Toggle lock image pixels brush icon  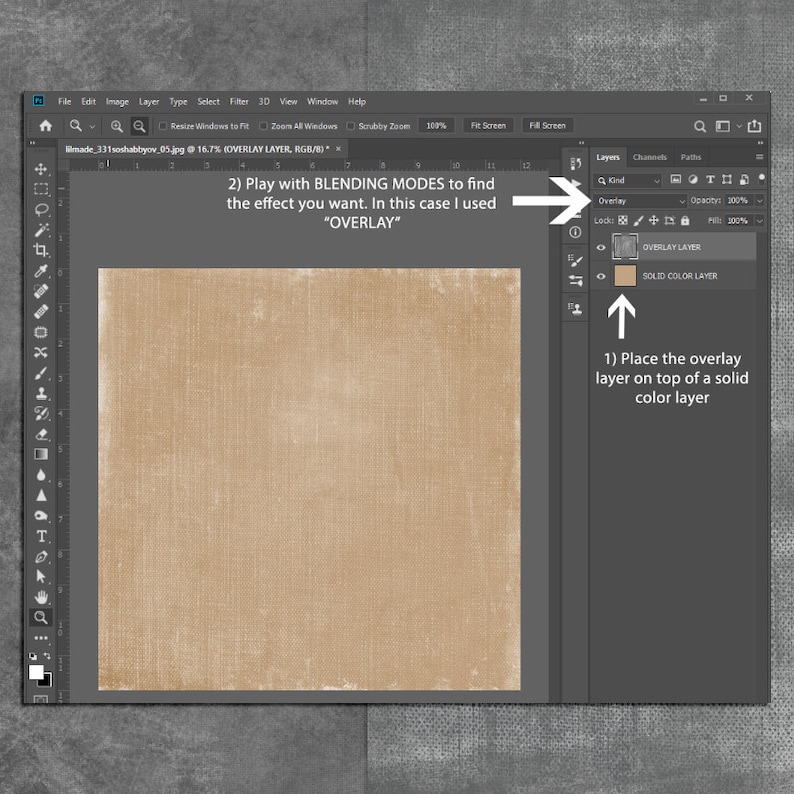click(x=639, y=220)
